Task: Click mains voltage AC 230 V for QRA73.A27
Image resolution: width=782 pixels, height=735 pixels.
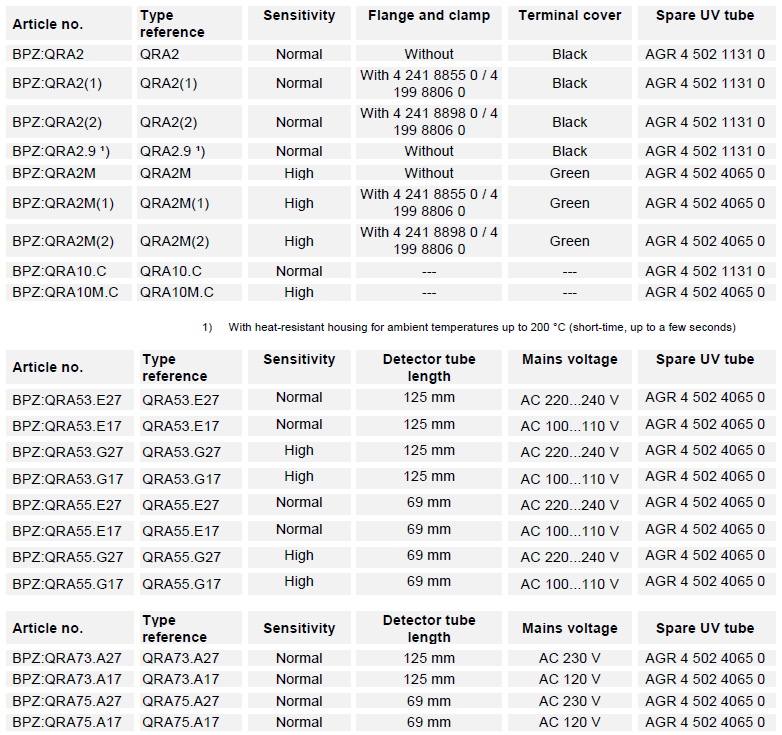Action: [x=570, y=658]
